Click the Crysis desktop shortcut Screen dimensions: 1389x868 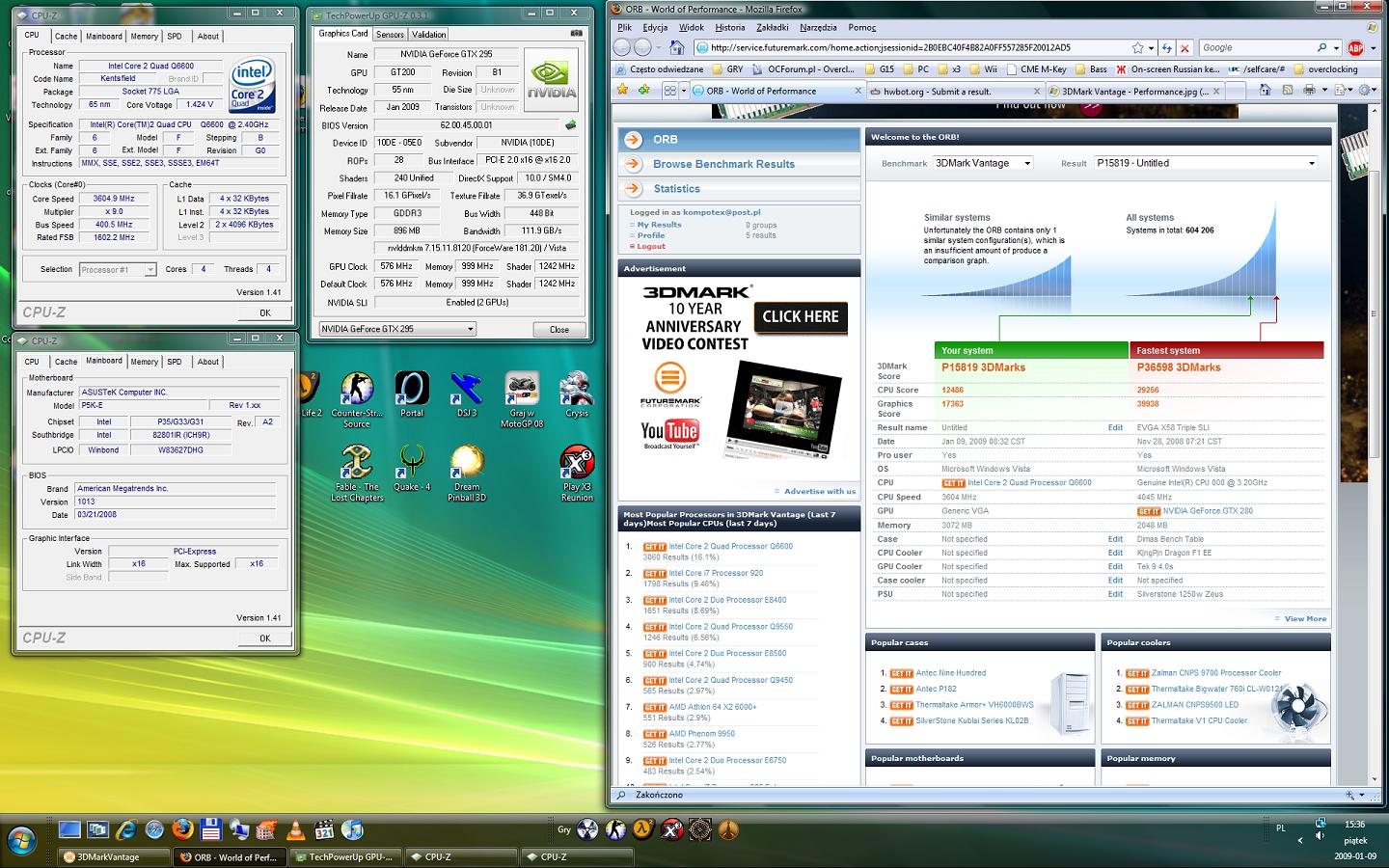pos(577,394)
